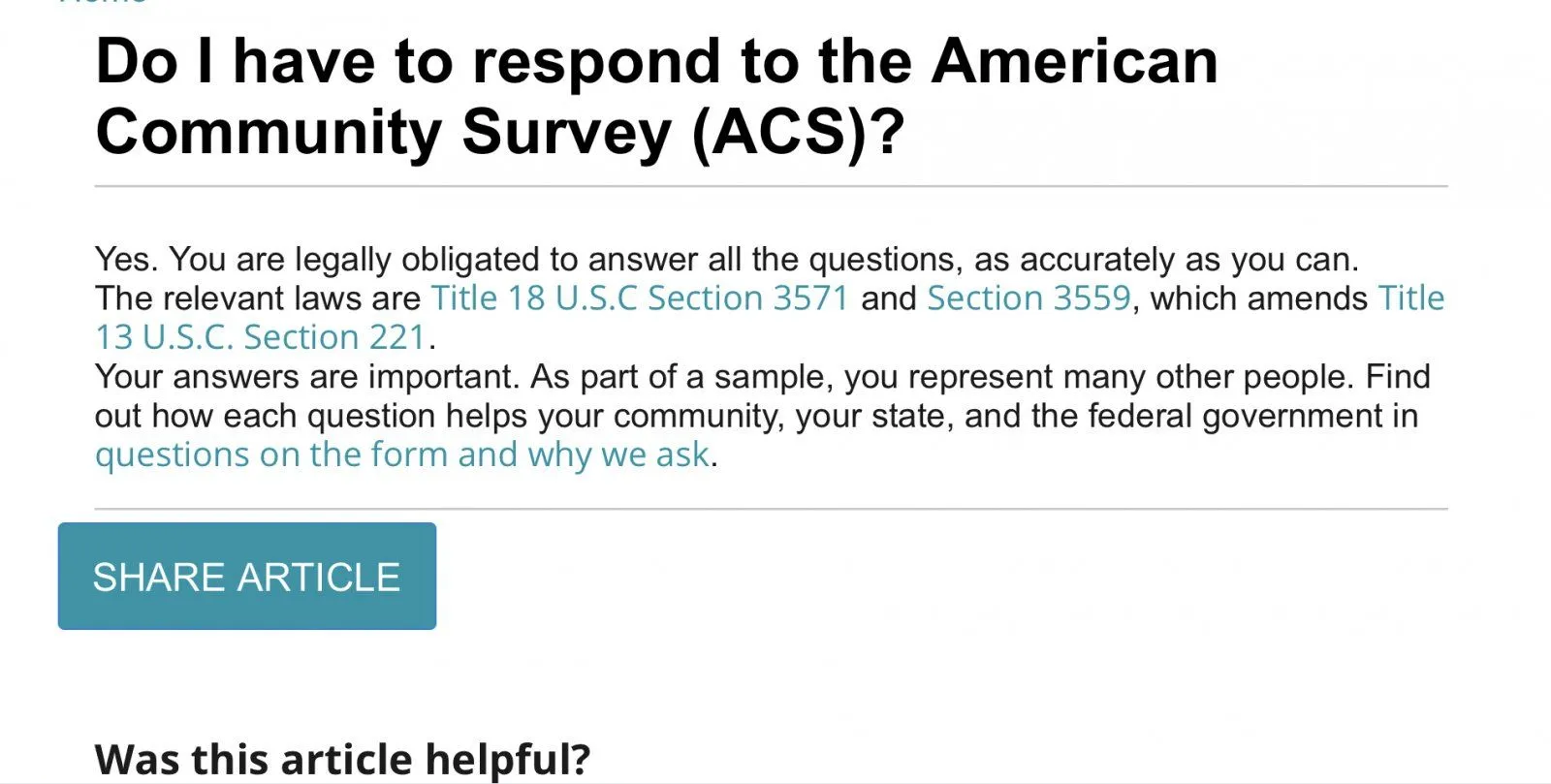Go to the Home breadcrumb link
Image resolution: width=1551 pixels, height=784 pixels.
[x=103, y=3]
